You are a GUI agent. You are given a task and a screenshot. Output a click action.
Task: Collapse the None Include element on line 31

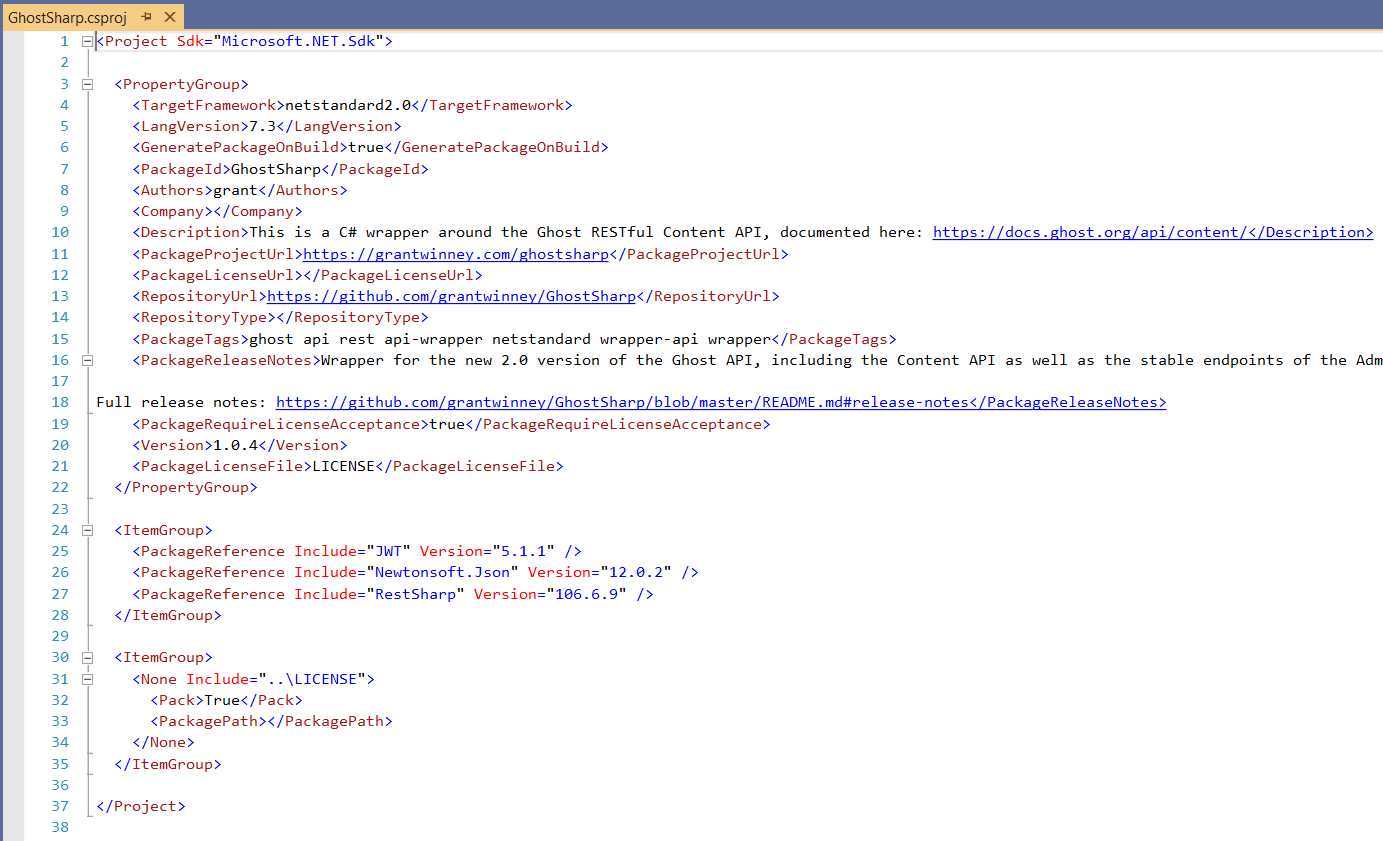click(x=87, y=679)
